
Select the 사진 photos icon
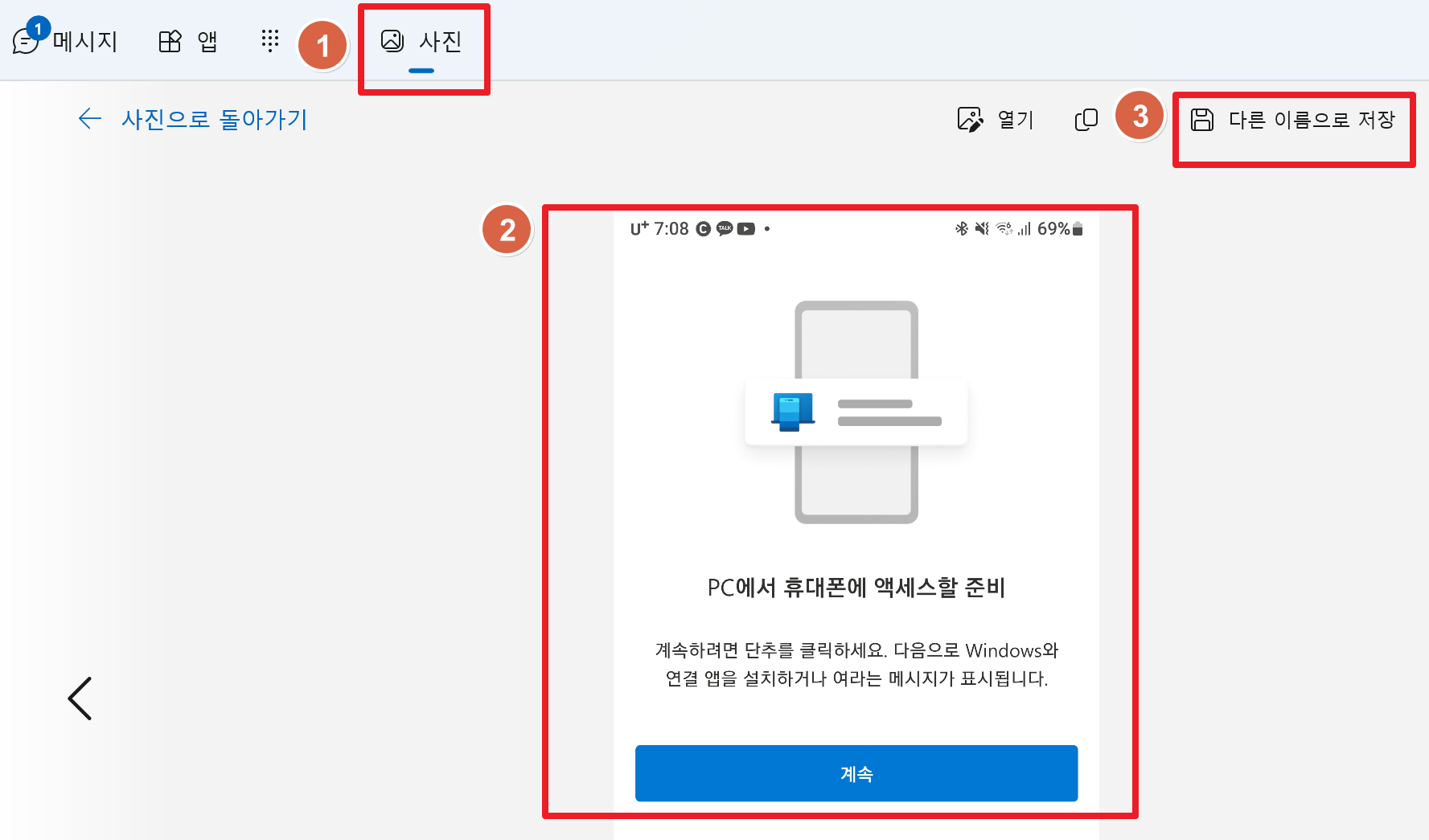pyautogui.click(x=392, y=42)
